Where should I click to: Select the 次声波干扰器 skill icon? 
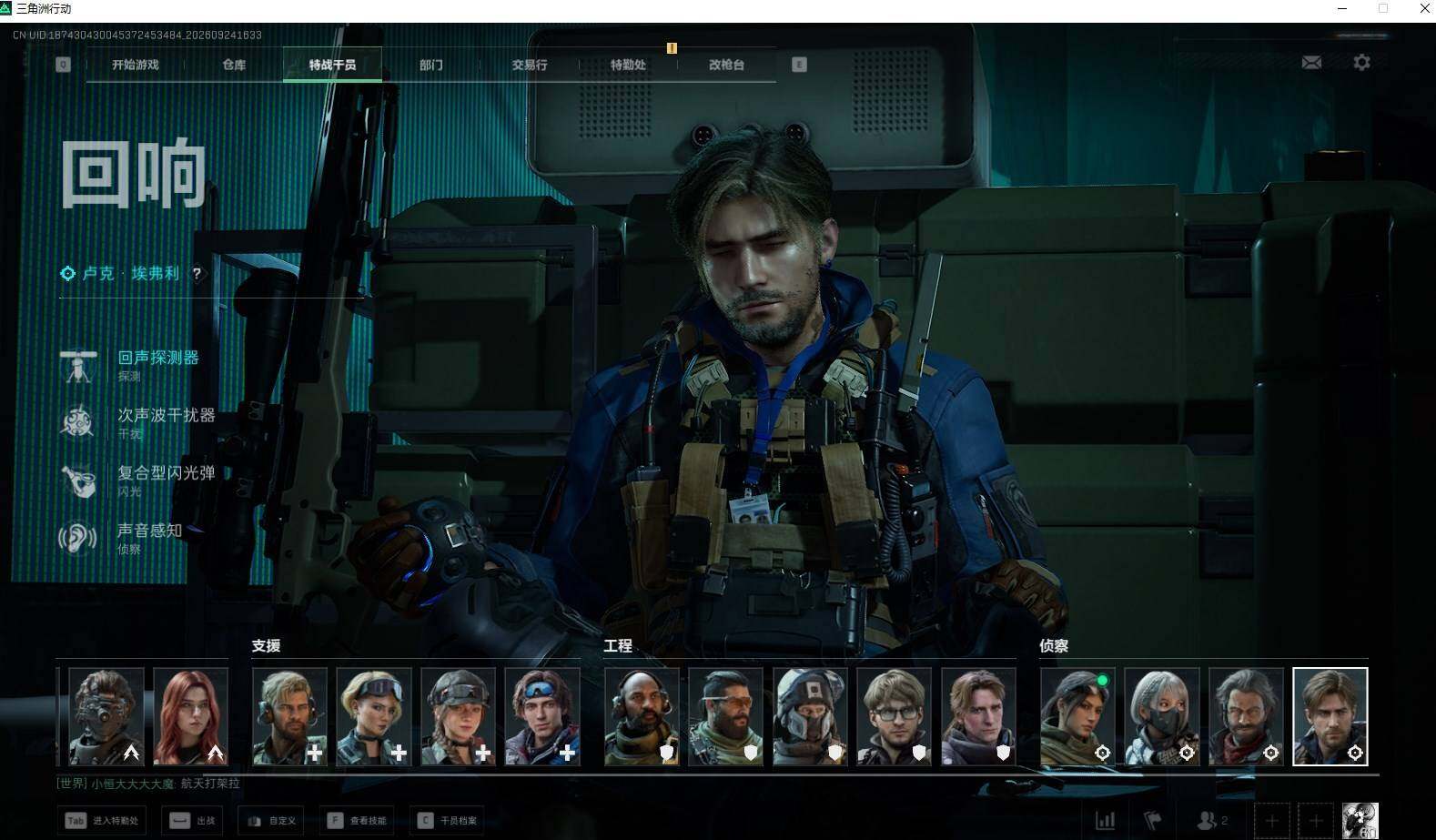coord(78,422)
